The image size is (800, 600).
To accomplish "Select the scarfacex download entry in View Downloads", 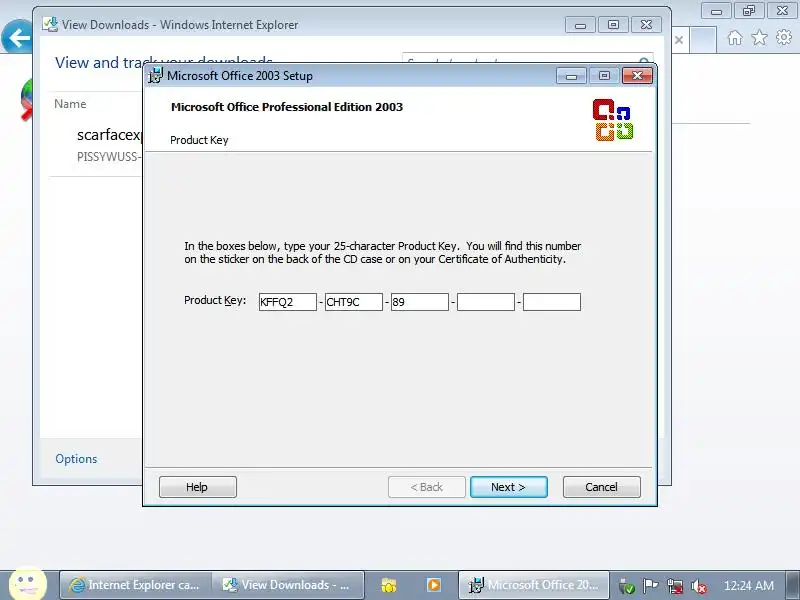I will (x=97, y=145).
